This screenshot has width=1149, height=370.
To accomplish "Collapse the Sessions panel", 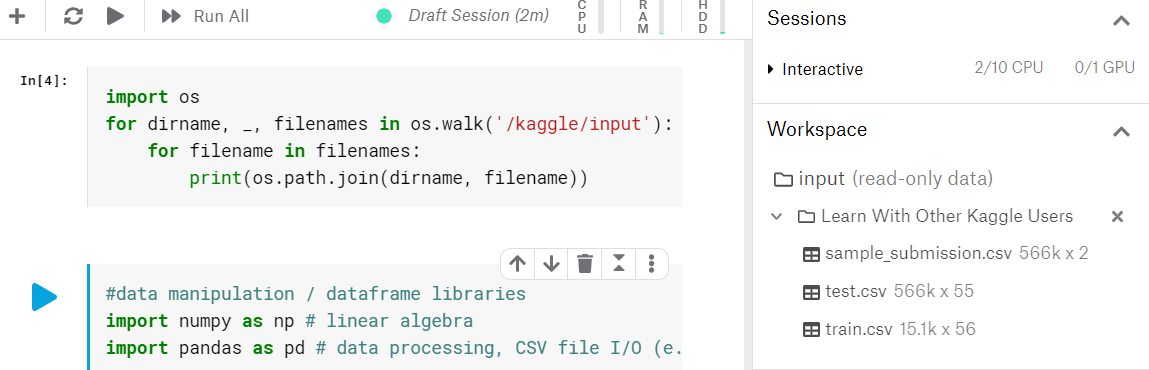I will tap(1120, 21).
